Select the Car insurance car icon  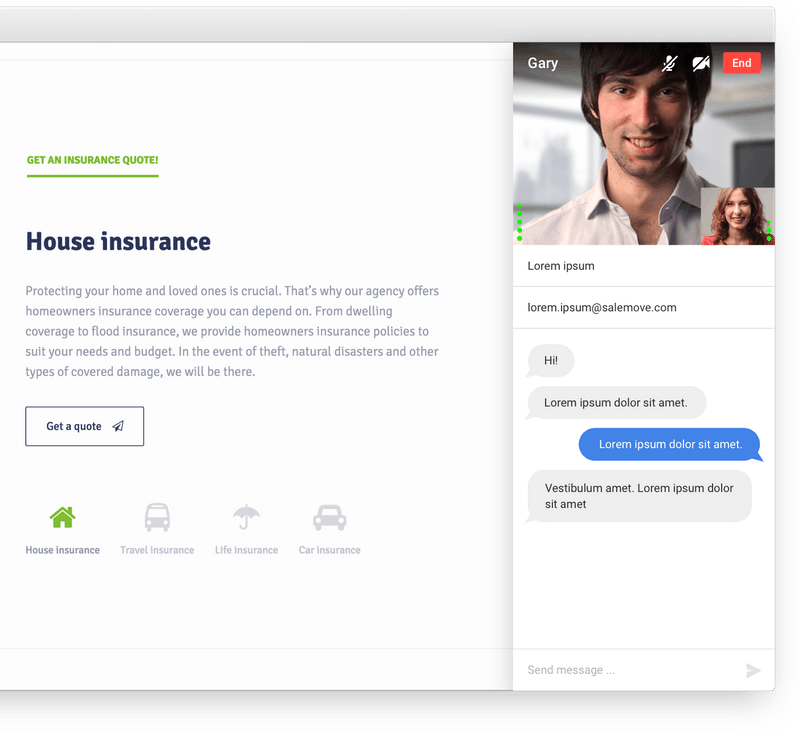(330, 517)
